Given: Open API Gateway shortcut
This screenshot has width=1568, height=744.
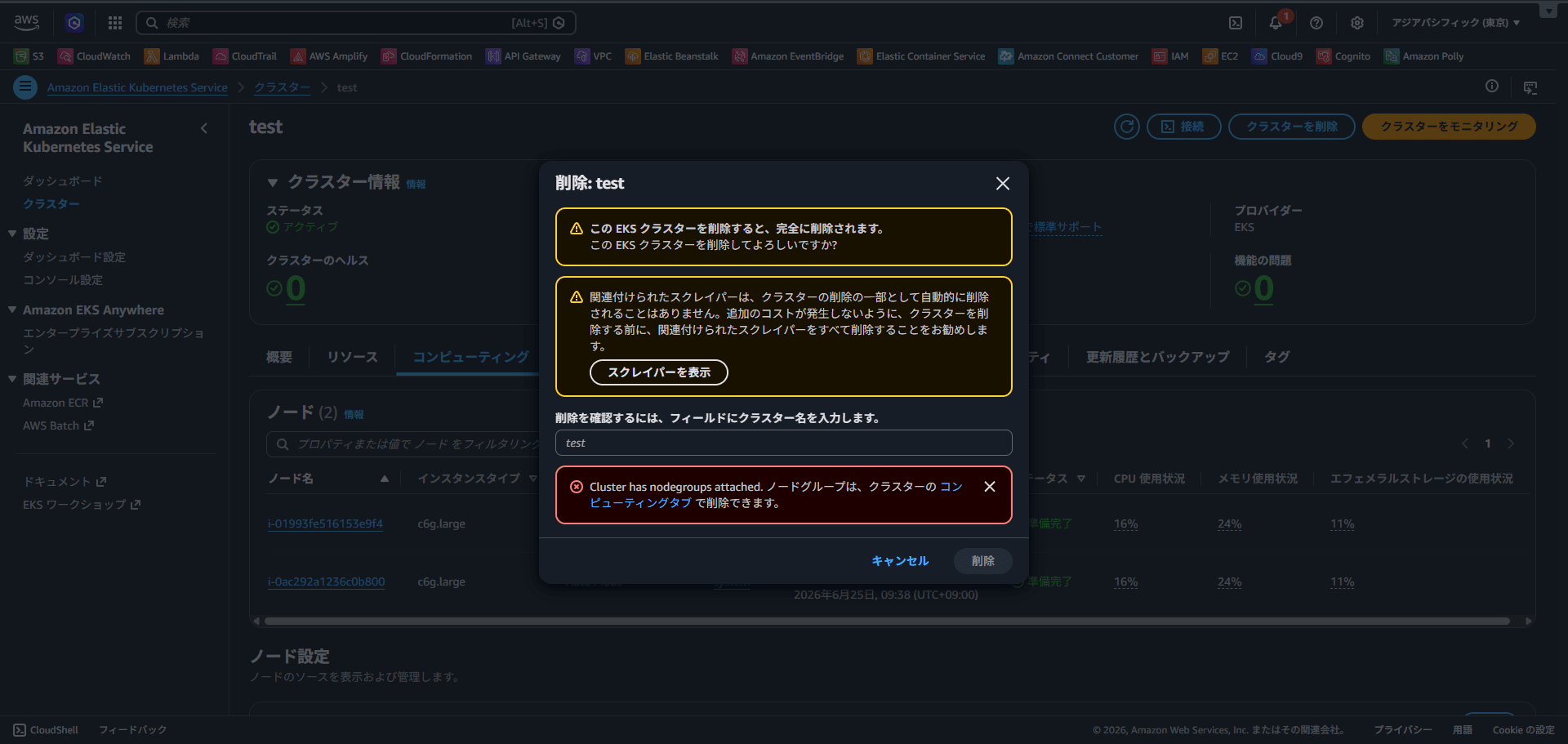Looking at the screenshot, I should tap(523, 56).
